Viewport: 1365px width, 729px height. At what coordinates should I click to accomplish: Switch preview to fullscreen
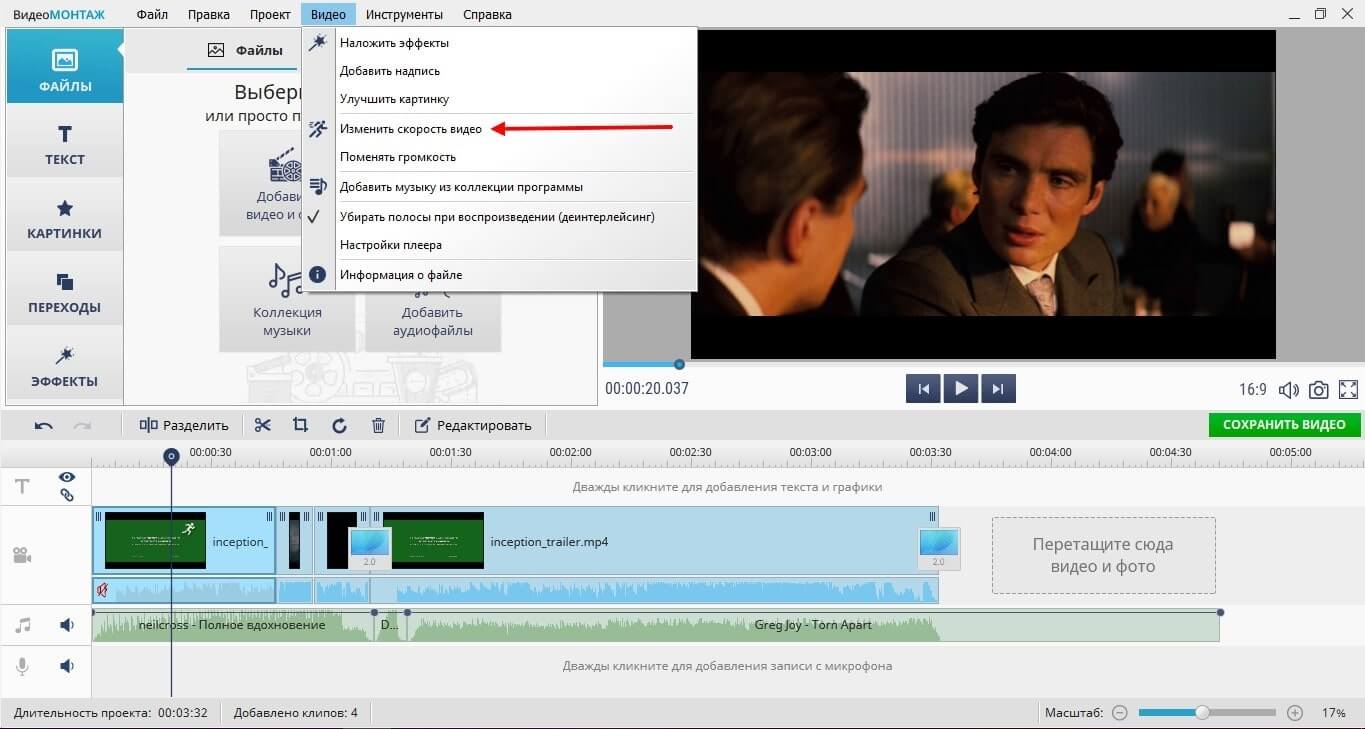tap(1348, 390)
